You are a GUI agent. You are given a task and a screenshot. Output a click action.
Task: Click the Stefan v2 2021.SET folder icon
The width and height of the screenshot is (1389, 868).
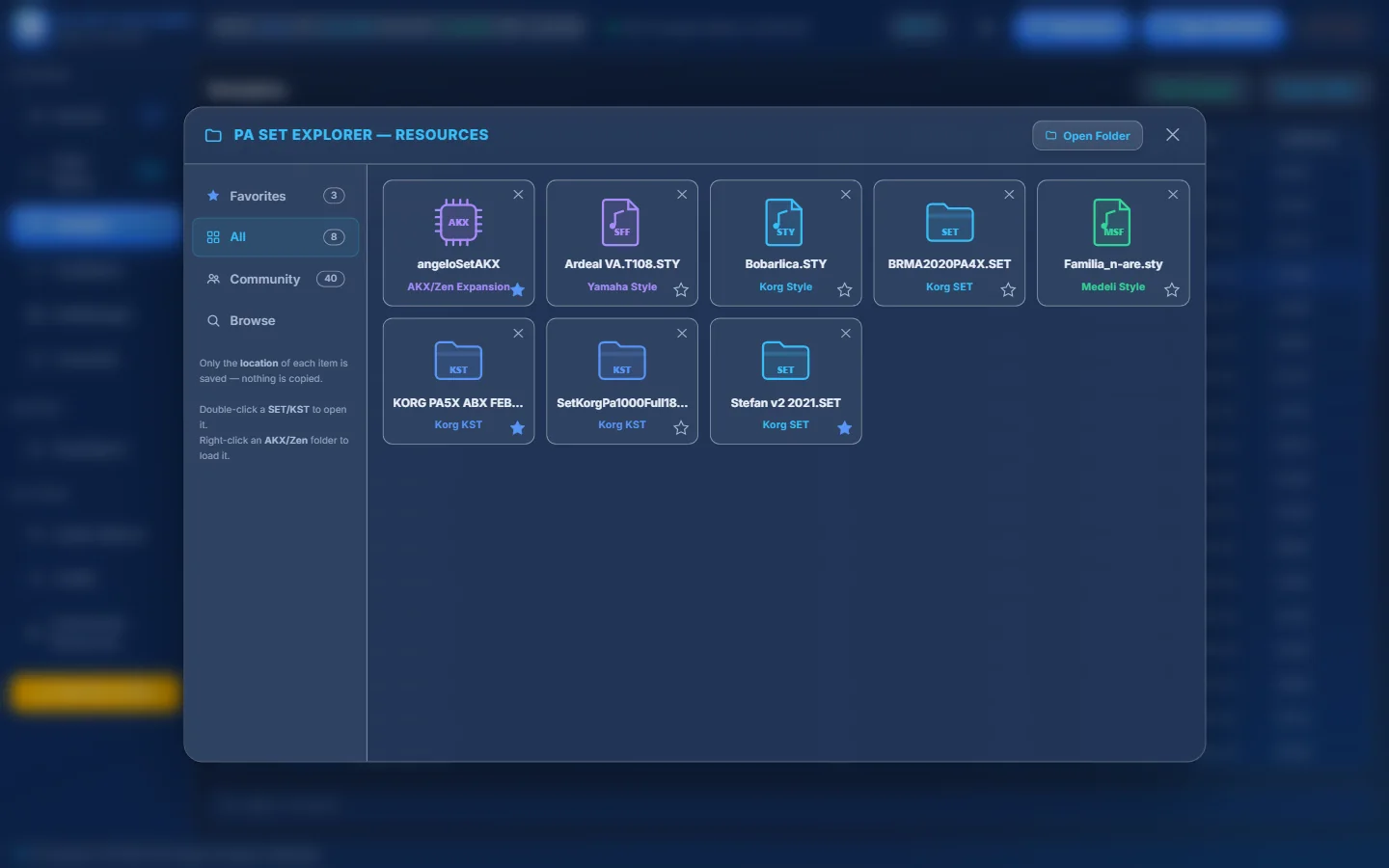[x=786, y=360]
